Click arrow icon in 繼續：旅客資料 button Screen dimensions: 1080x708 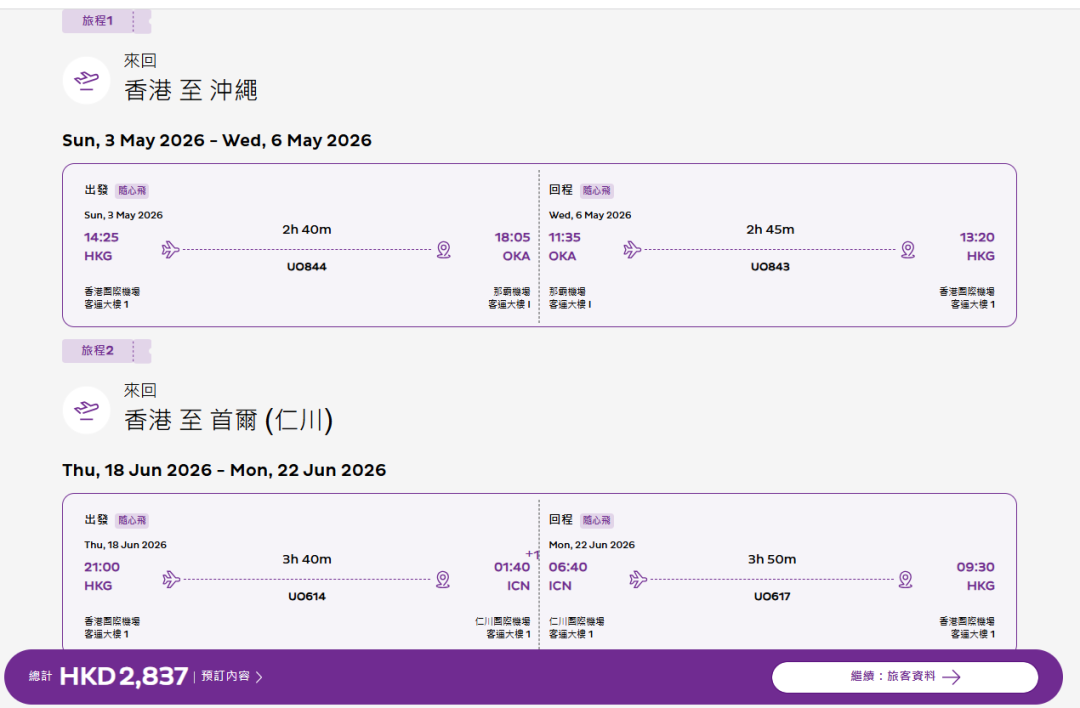(x=951, y=677)
